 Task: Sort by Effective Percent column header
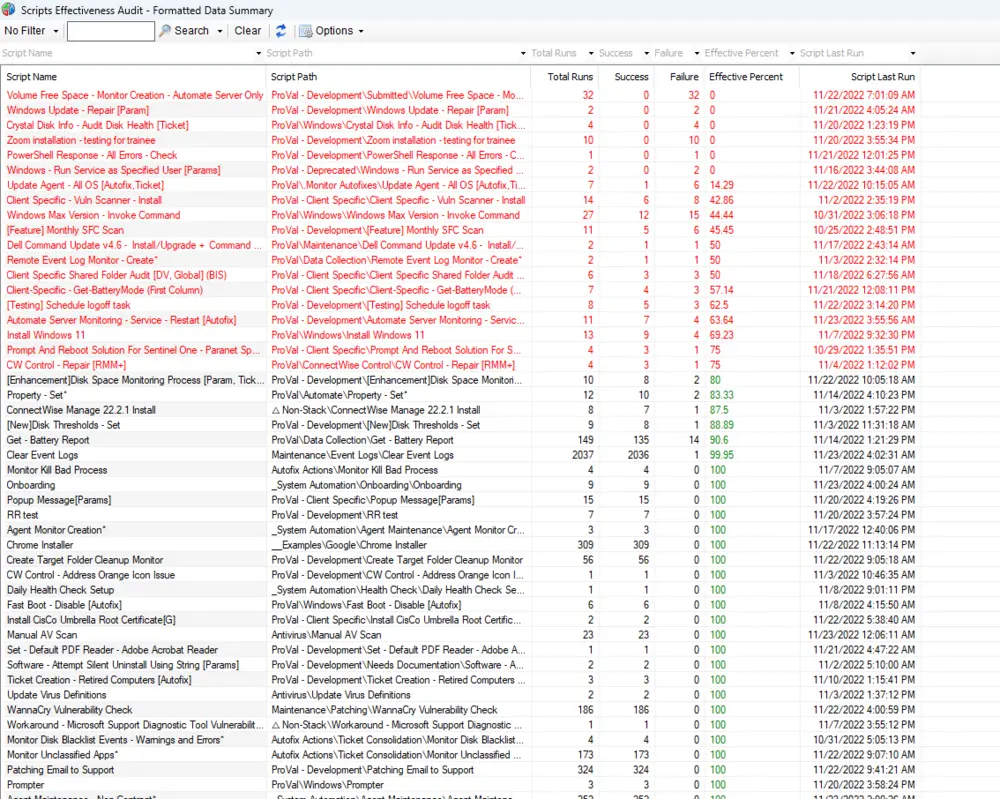pyautogui.click(x=746, y=77)
